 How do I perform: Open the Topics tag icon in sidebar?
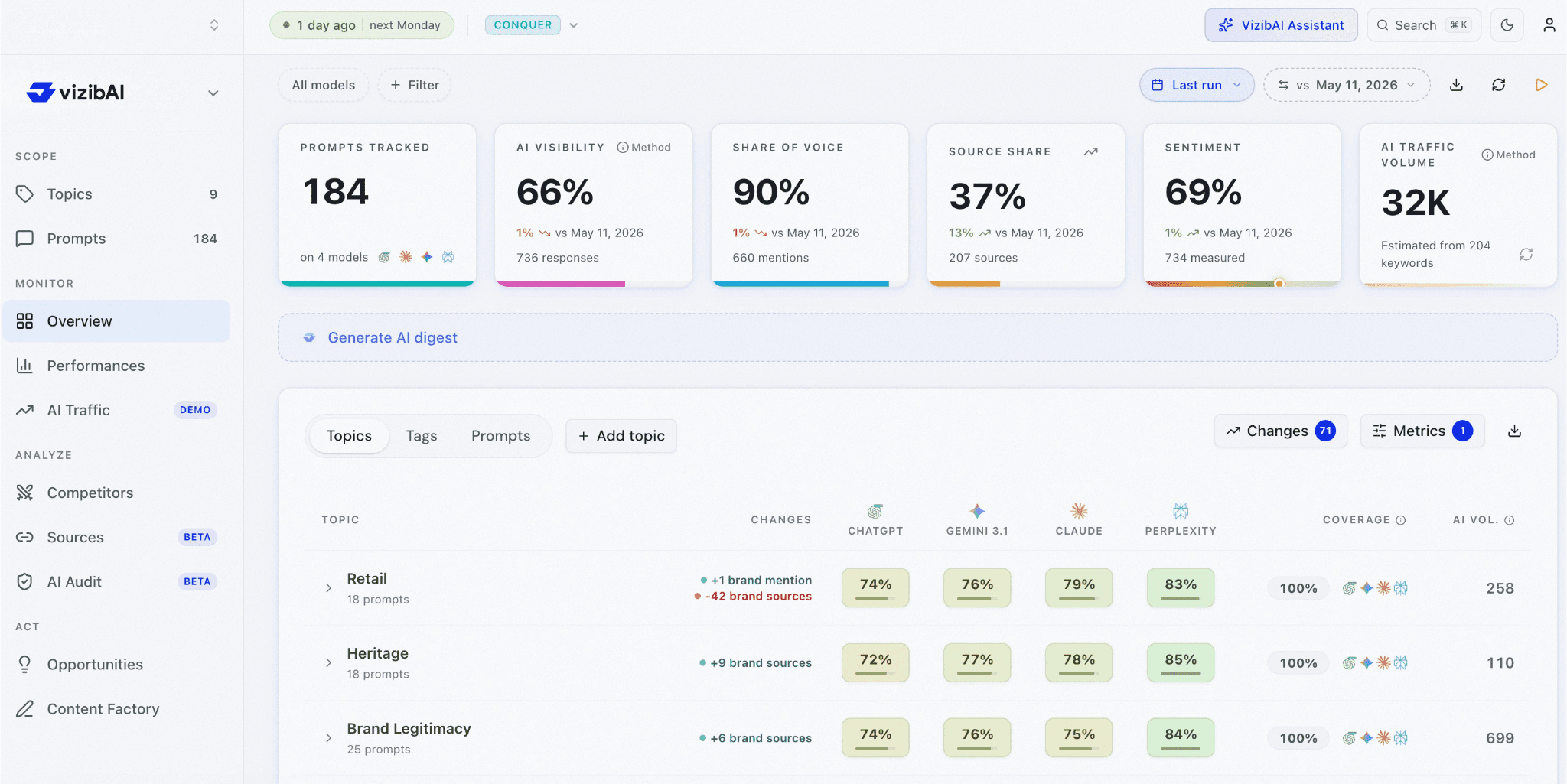tap(24, 194)
